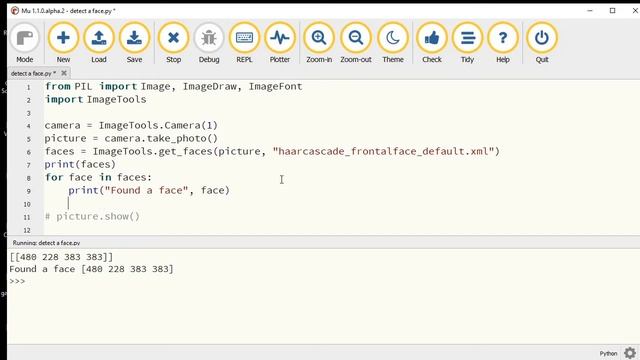Click line number 3 in the gutter
Viewport: 640px width, 360px height.
[x=29, y=113]
